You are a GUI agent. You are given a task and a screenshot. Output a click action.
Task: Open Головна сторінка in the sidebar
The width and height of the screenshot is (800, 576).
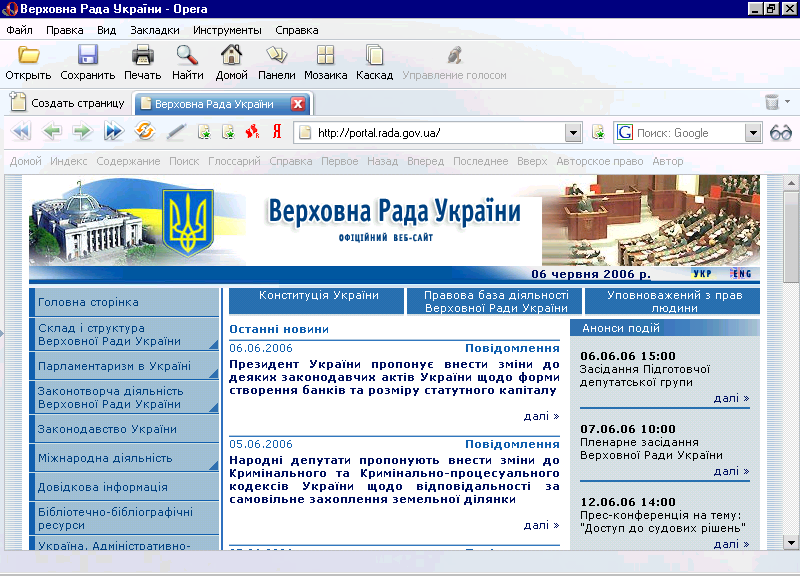[x=124, y=302]
